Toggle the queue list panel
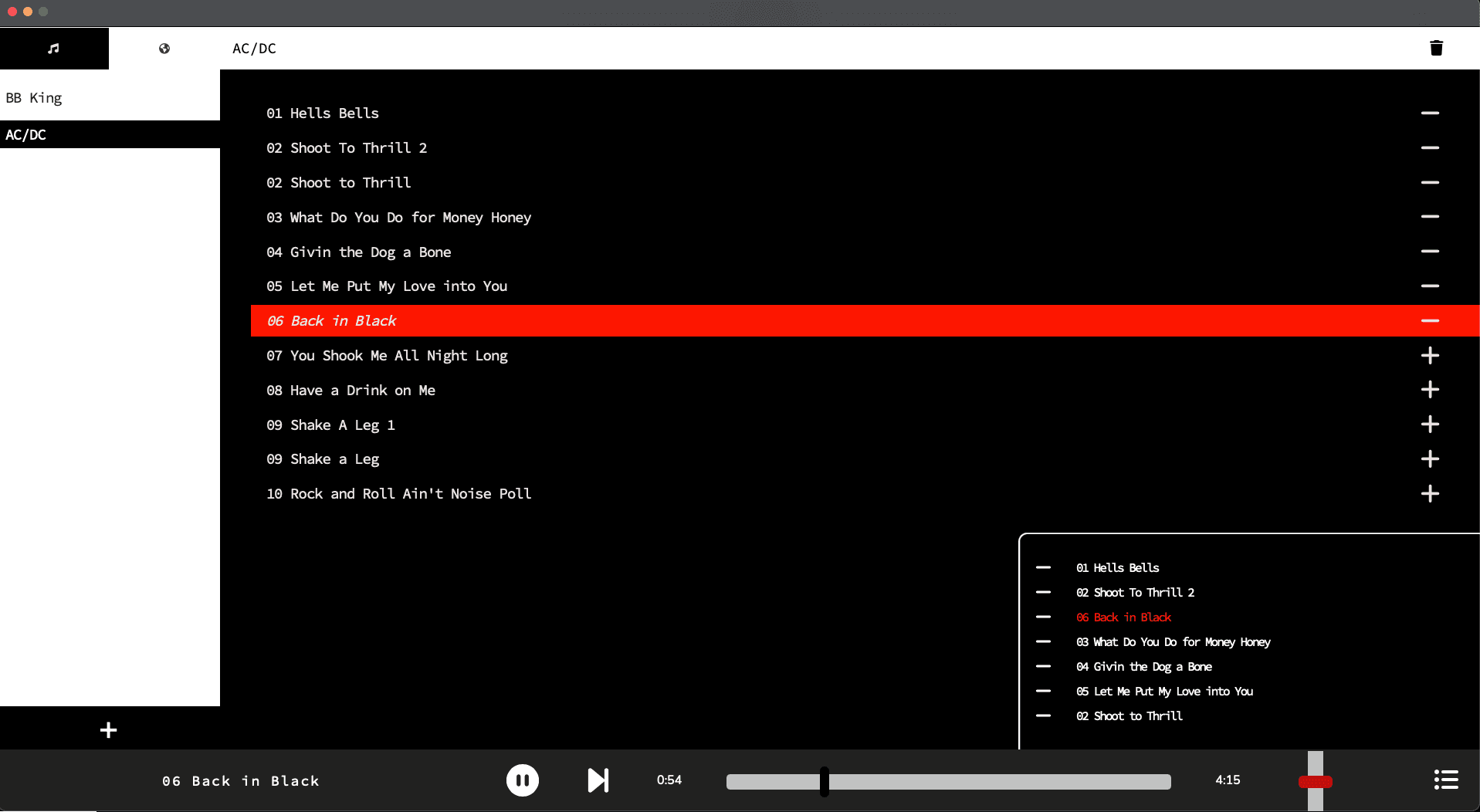 point(1446,780)
